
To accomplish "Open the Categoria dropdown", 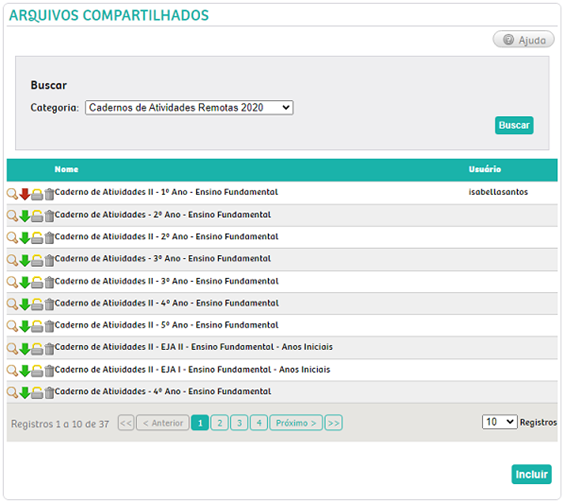I will (x=189, y=108).
